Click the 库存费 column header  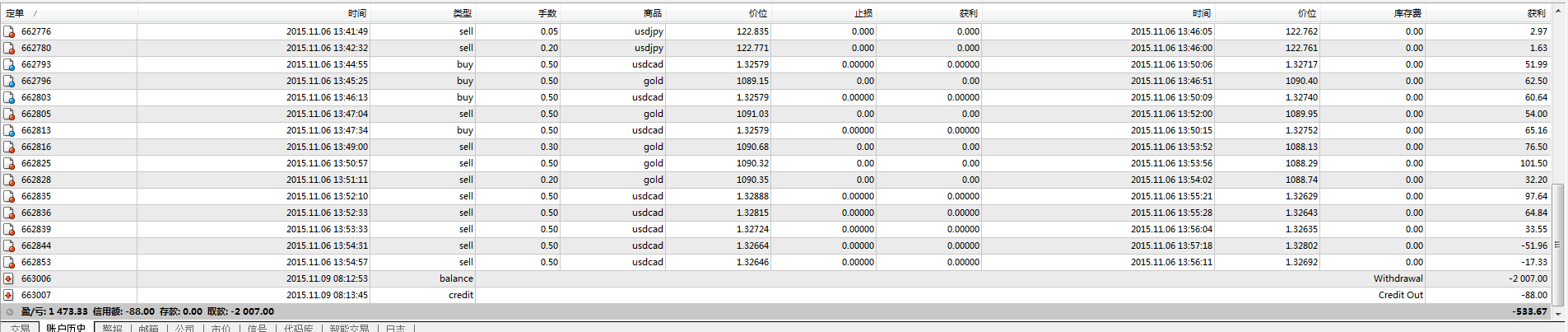(1407, 13)
